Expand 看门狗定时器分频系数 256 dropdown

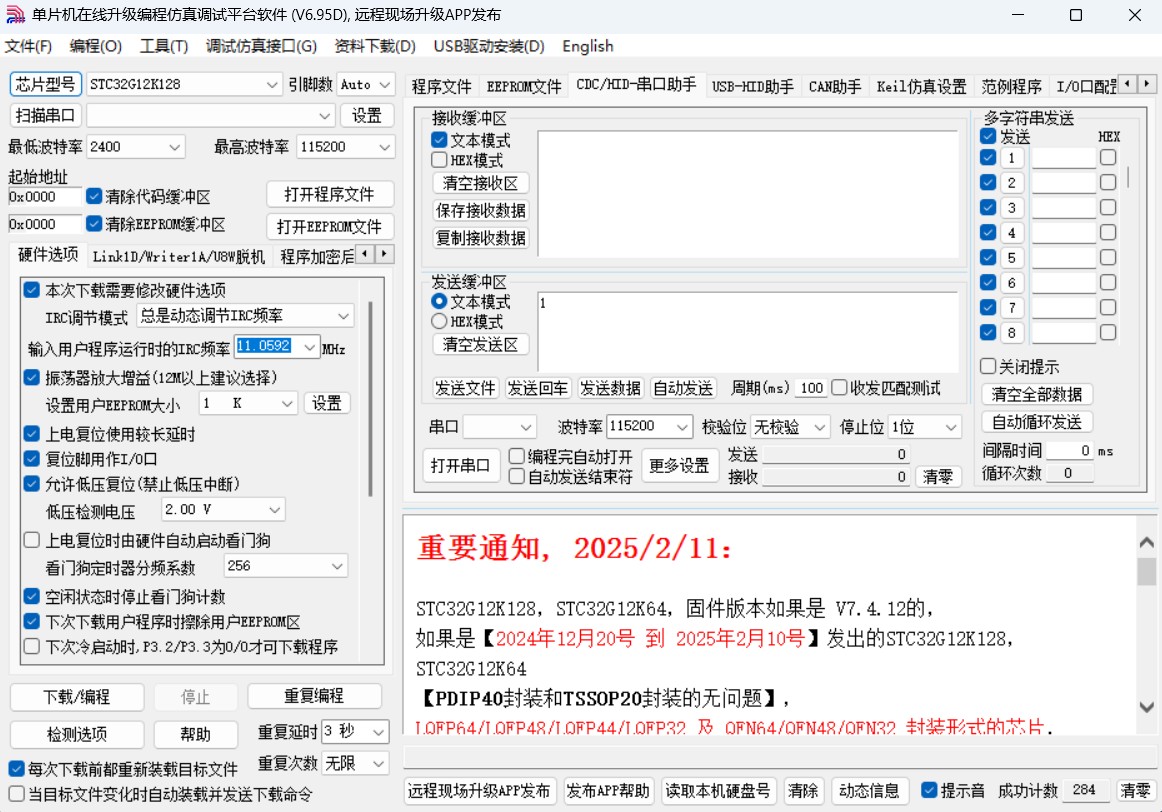point(337,566)
